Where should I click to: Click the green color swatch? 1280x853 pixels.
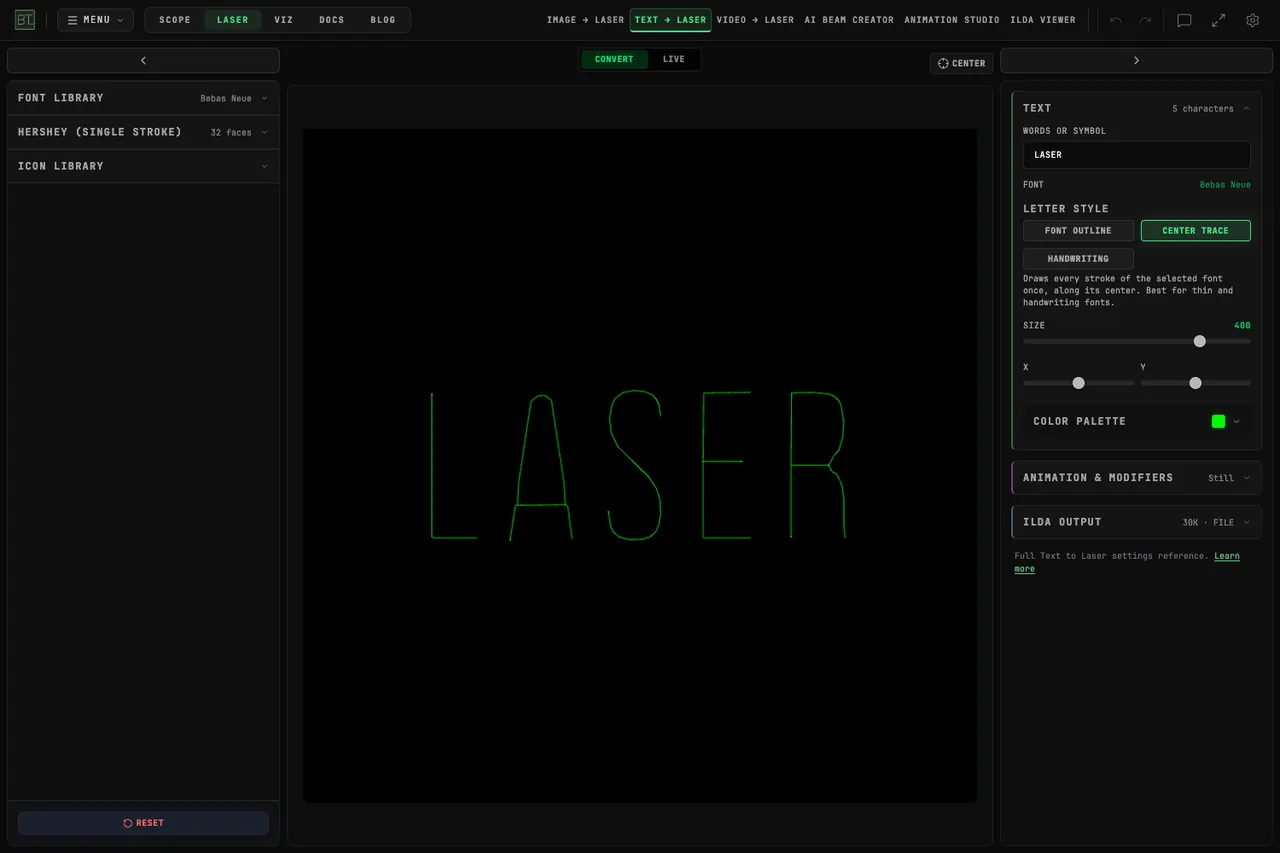[1218, 421]
